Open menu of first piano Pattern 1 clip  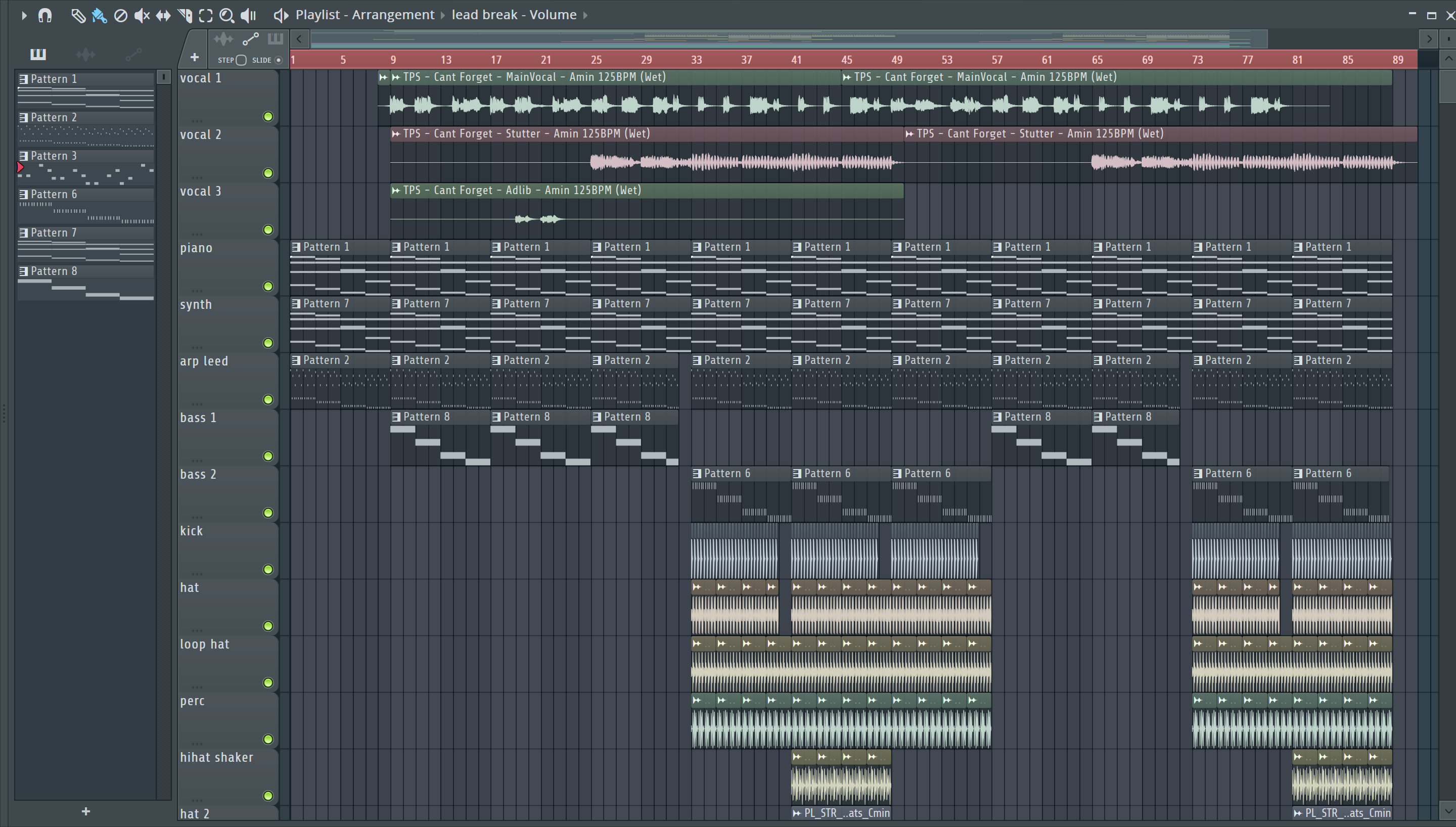[296, 247]
